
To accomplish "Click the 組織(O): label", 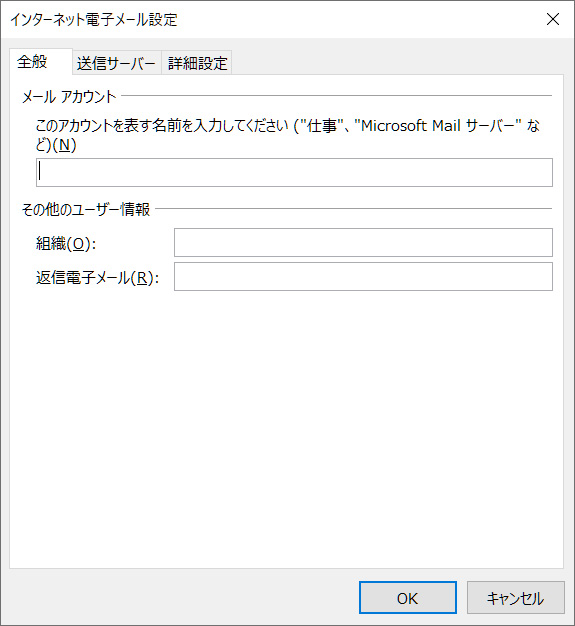I will tap(66, 243).
